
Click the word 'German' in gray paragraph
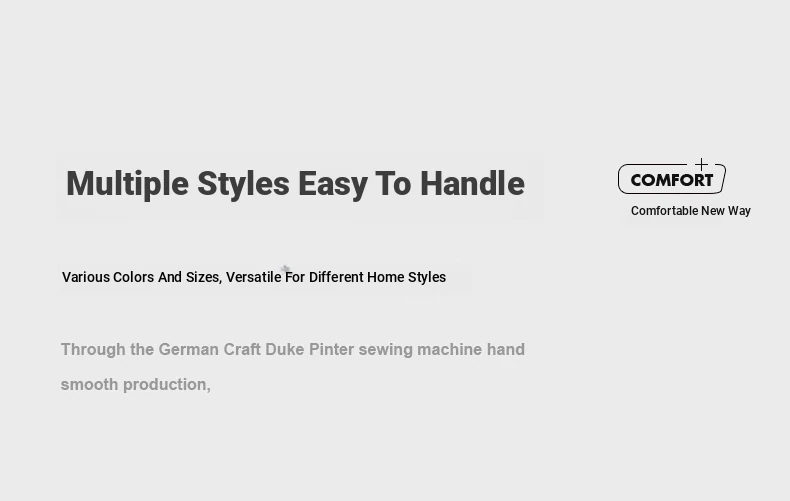(188, 349)
